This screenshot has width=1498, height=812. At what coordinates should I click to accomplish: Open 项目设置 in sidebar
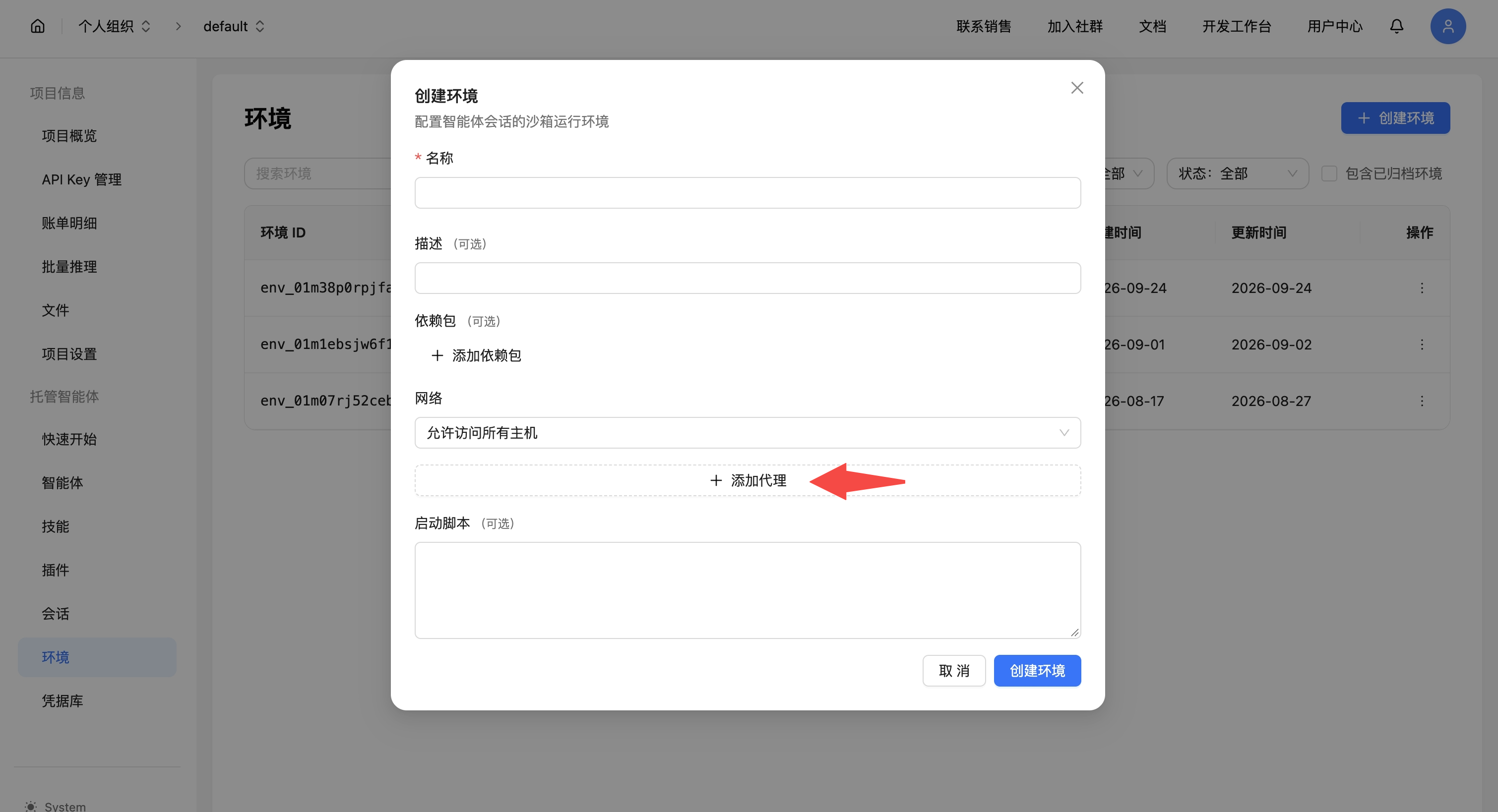(69, 354)
